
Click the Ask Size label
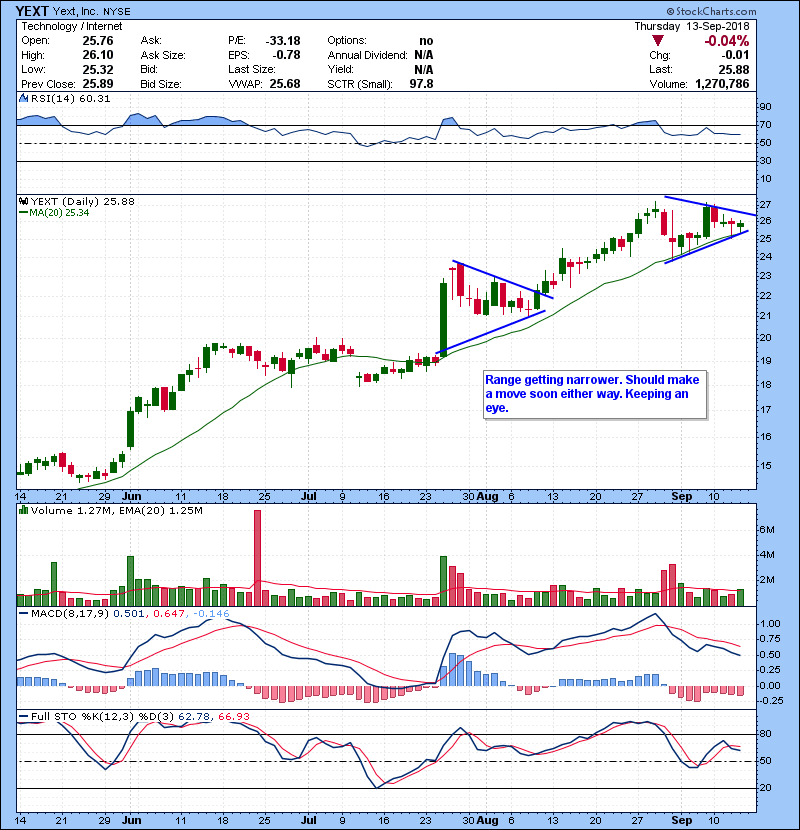click(x=163, y=55)
